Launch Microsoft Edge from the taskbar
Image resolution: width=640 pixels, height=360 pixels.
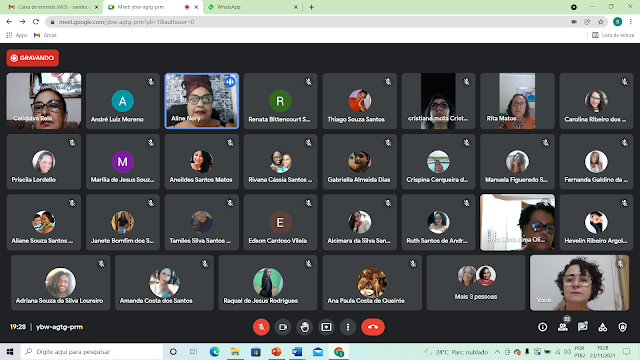214,351
